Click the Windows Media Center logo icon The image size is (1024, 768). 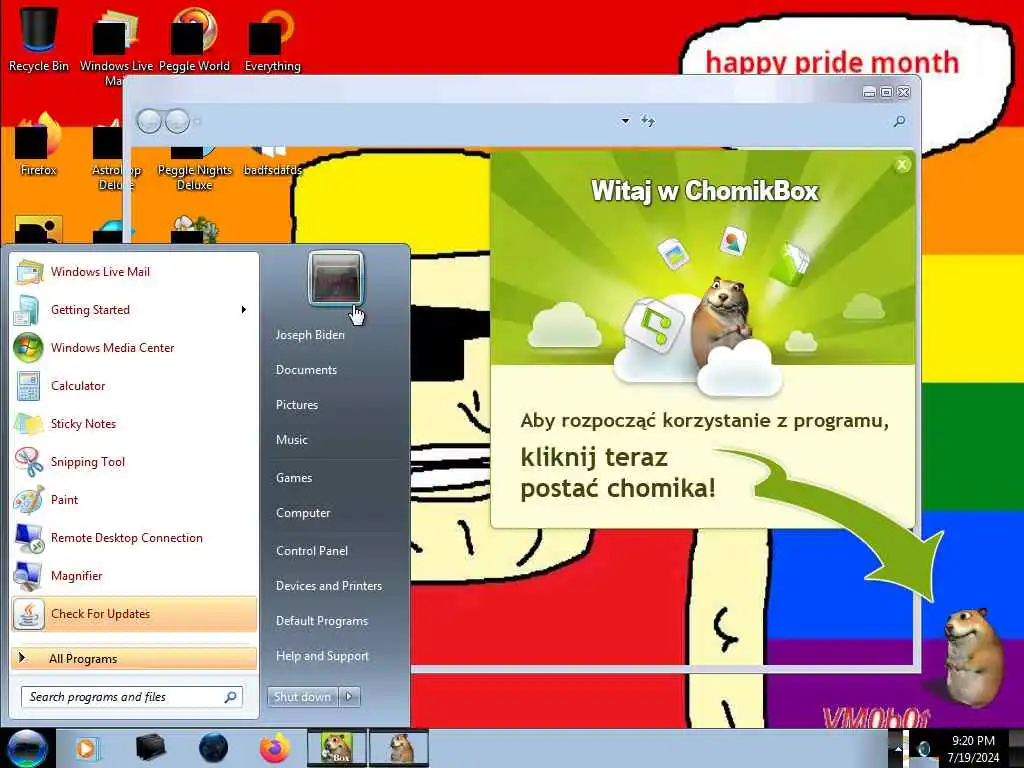[x=29, y=347]
